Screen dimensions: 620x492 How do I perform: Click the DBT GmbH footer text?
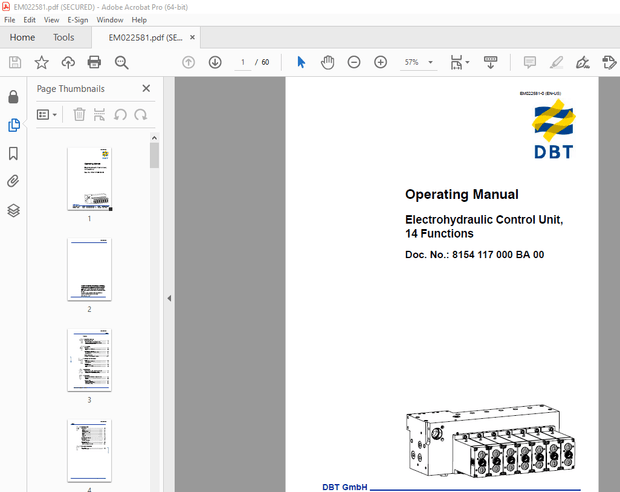345,487
